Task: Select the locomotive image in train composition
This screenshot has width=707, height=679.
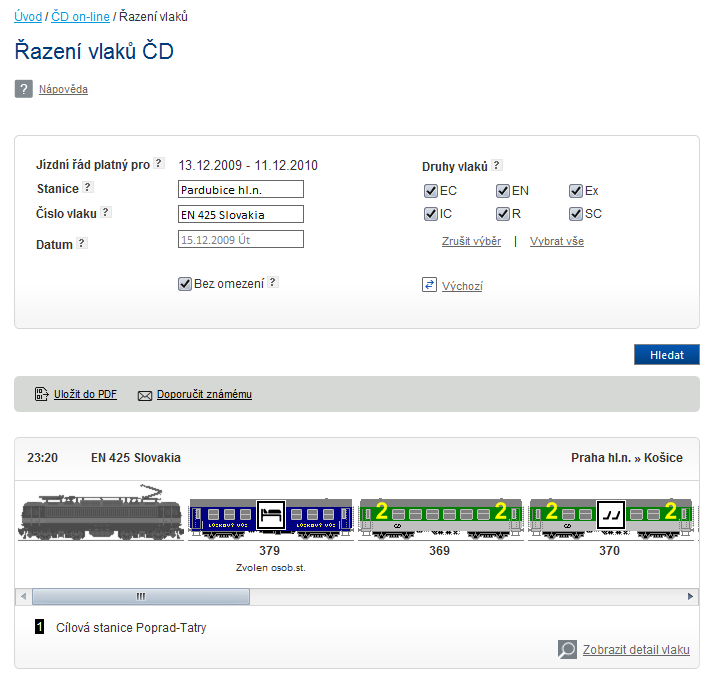Action: click(100, 515)
